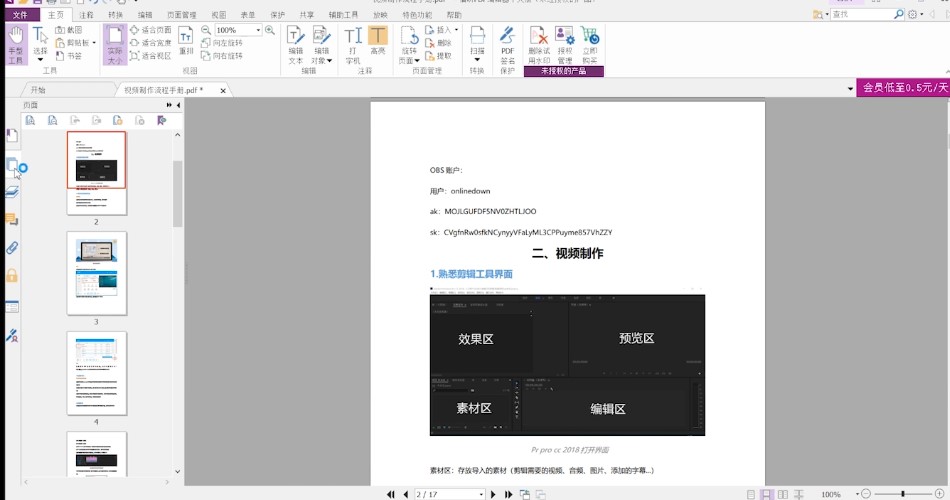Click Buy Now (立即购买) button
Screen dimensions: 950x500
pos(590,45)
